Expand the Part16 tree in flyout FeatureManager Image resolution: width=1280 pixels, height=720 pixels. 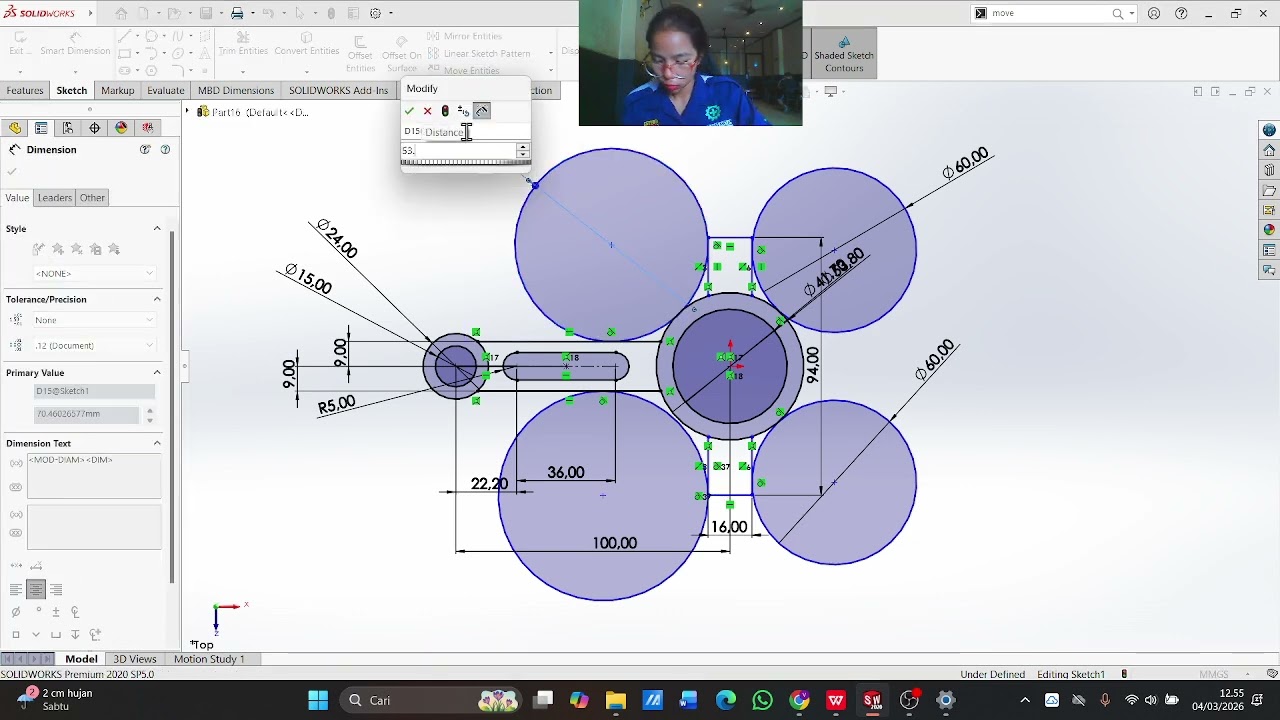pos(188,112)
